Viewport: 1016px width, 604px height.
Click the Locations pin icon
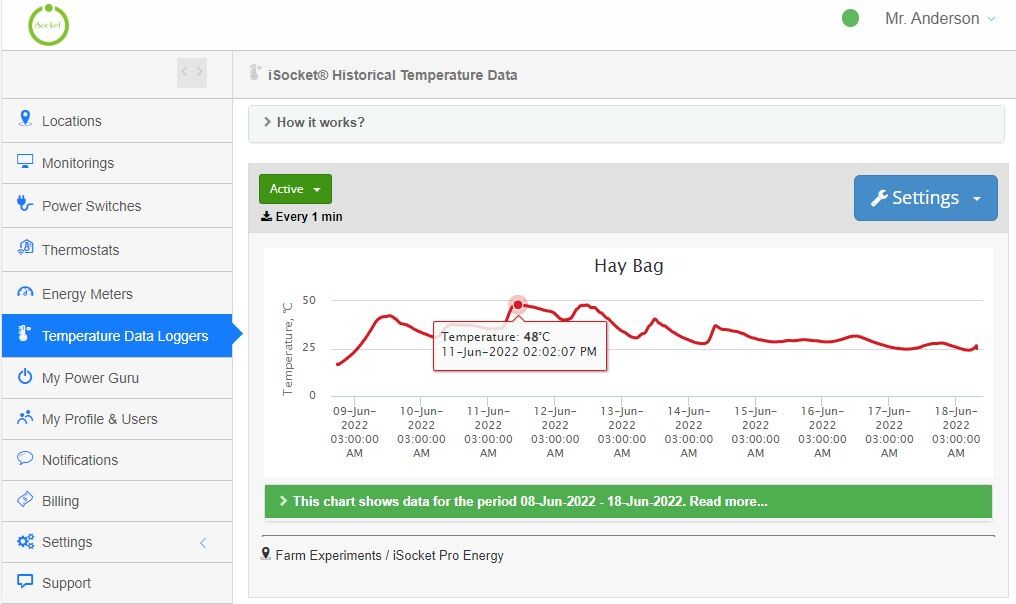click(x=25, y=119)
